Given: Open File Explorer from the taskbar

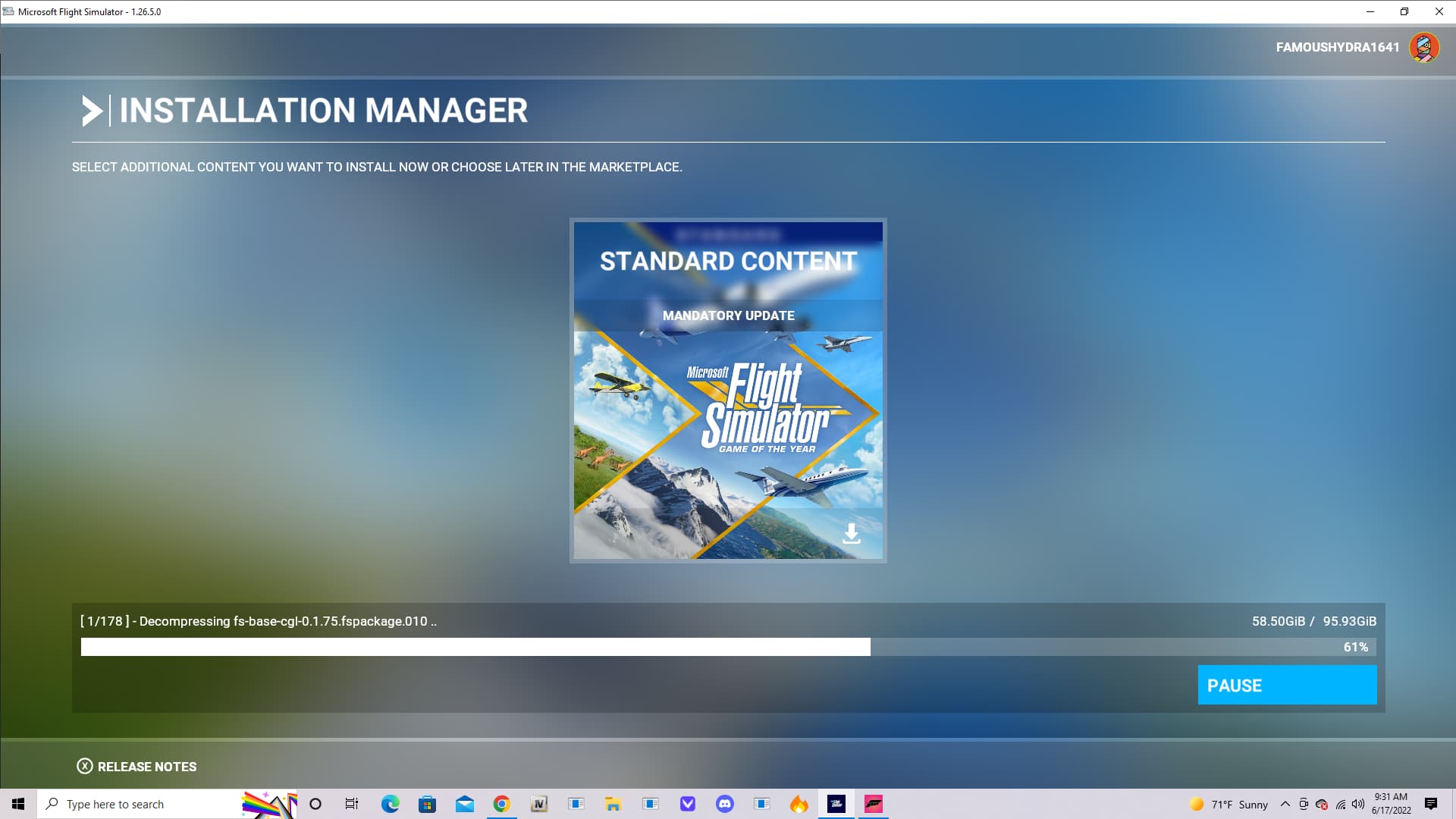Looking at the screenshot, I should click(613, 804).
